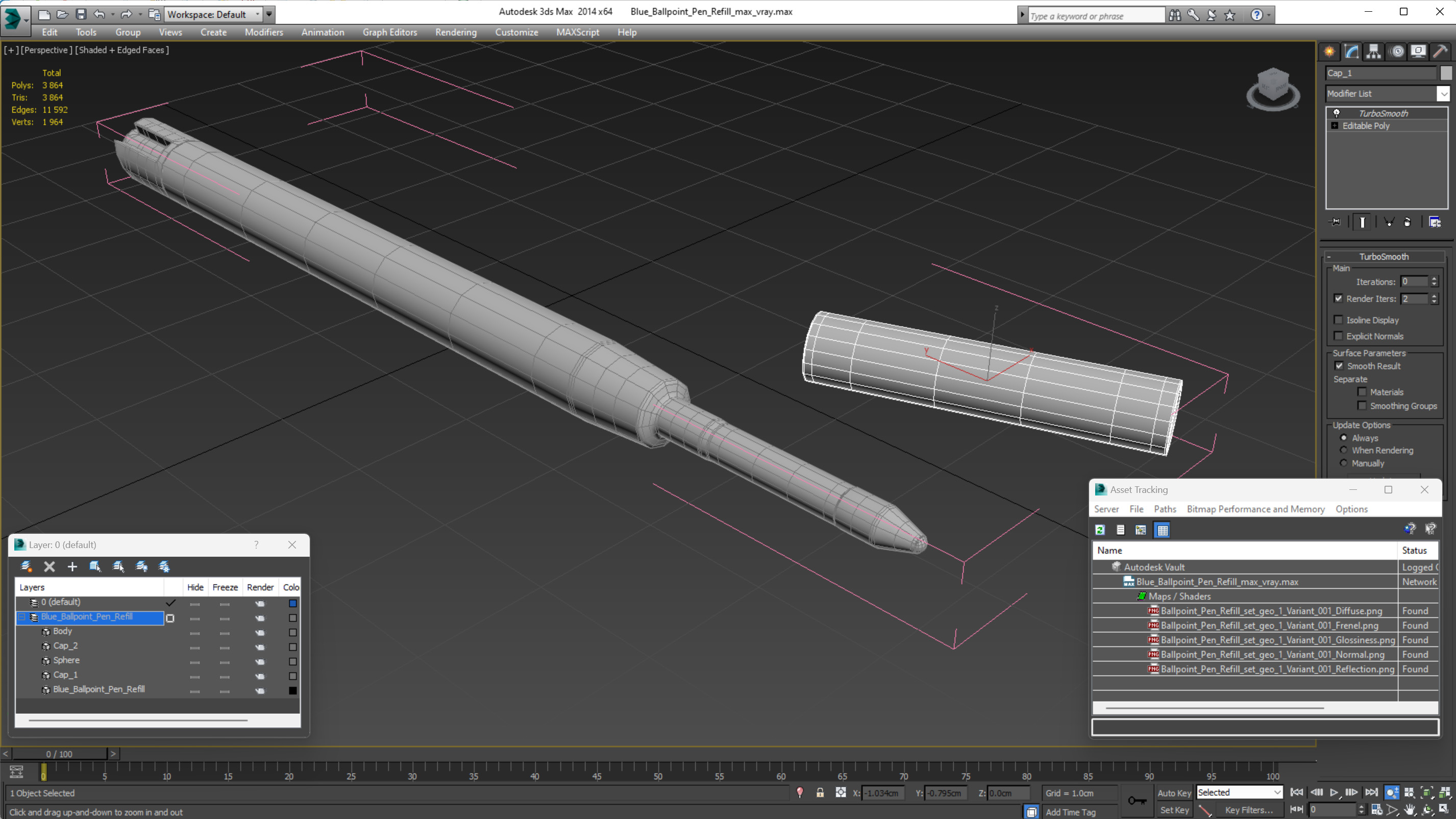The height and width of the screenshot is (819, 1456).
Task: Open the Create command panel tab
Action: point(1329,52)
